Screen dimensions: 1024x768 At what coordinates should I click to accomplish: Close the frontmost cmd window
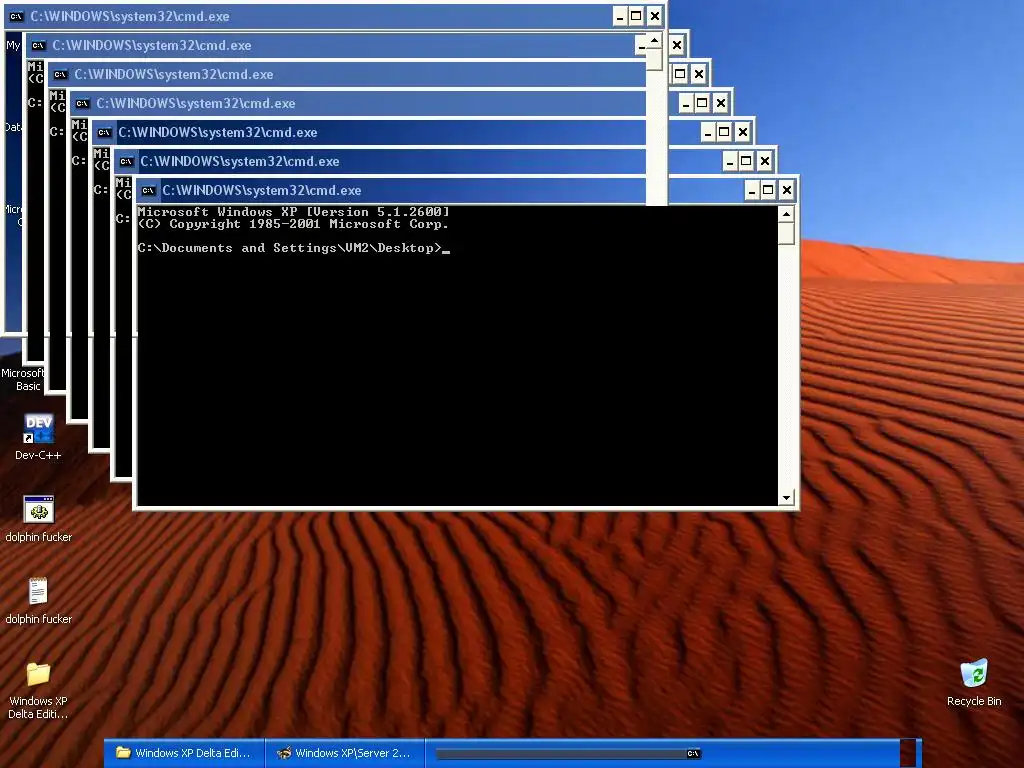[786, 190]
